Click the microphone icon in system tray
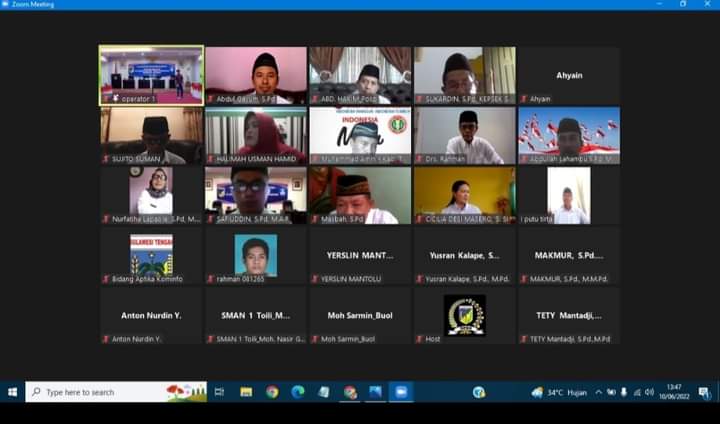Image resolution: width=720 pixels, height=424 pixels. (624, 392)
